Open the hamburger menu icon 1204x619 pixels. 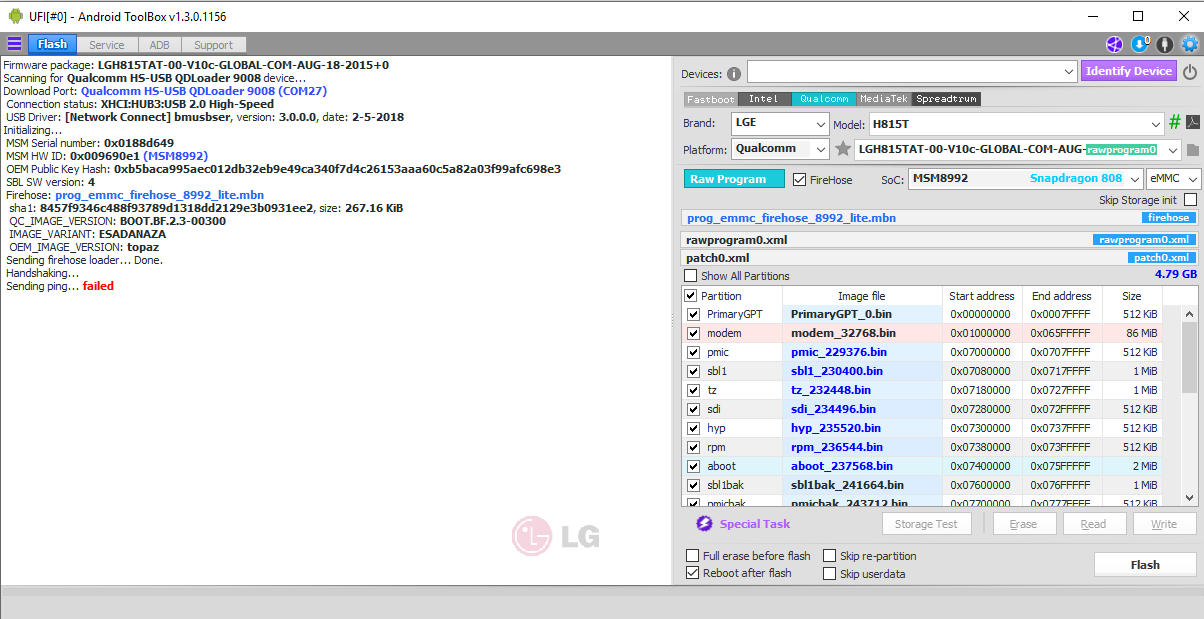click(14, 44)
